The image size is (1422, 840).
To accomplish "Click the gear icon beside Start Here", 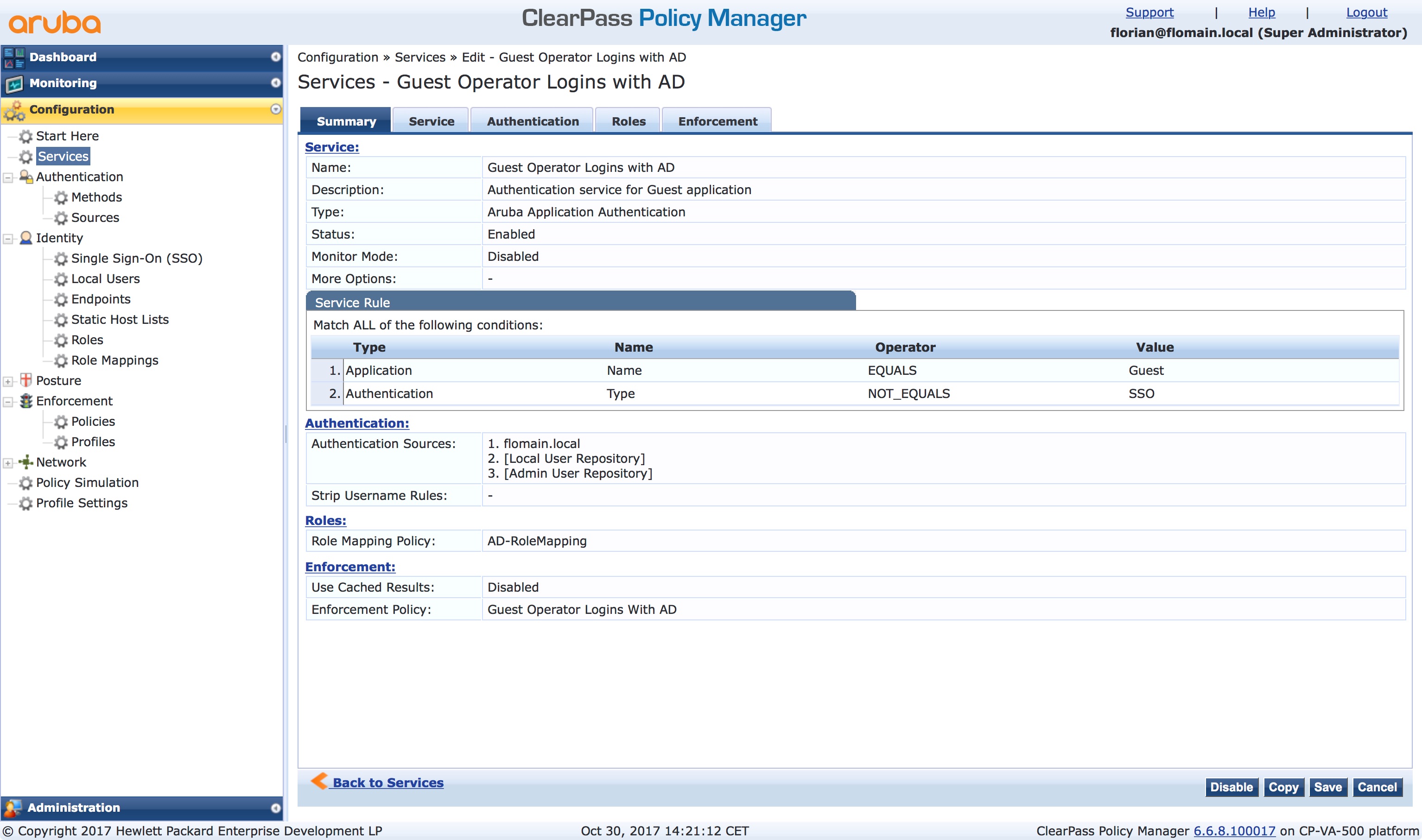I will [x=25, y=136].
